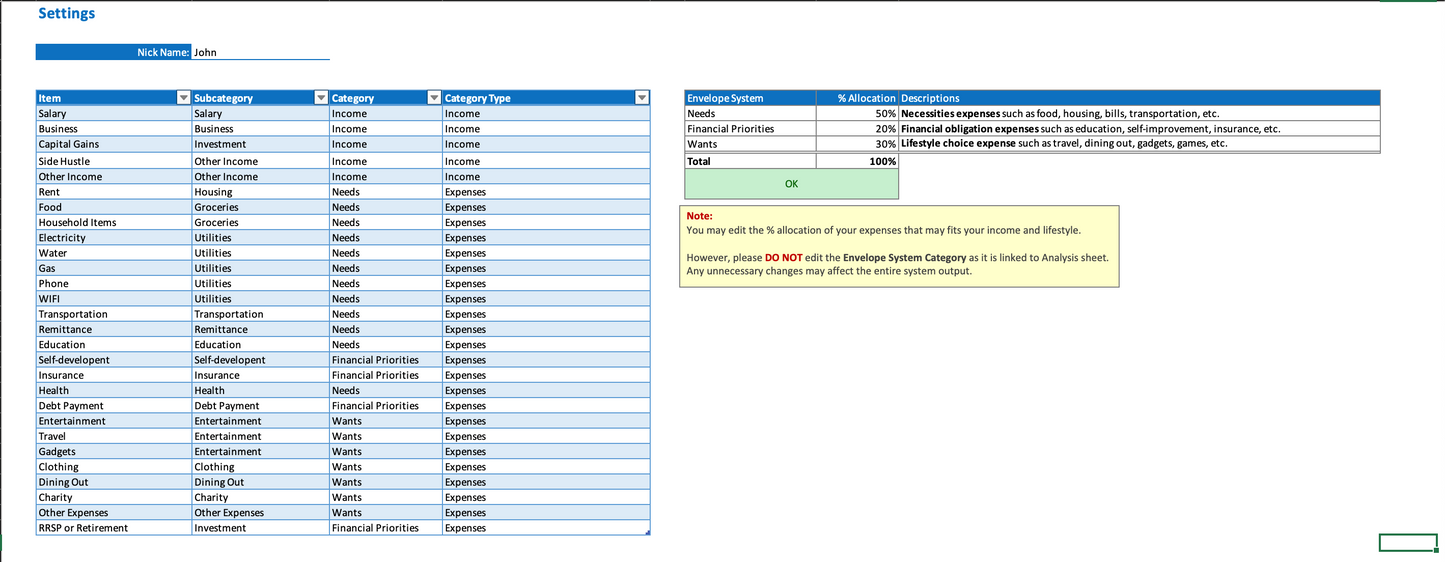Select the Debt Payment category cell
Image resolution: width=1445 pixels, height=562 pixels.
[385, 406]
